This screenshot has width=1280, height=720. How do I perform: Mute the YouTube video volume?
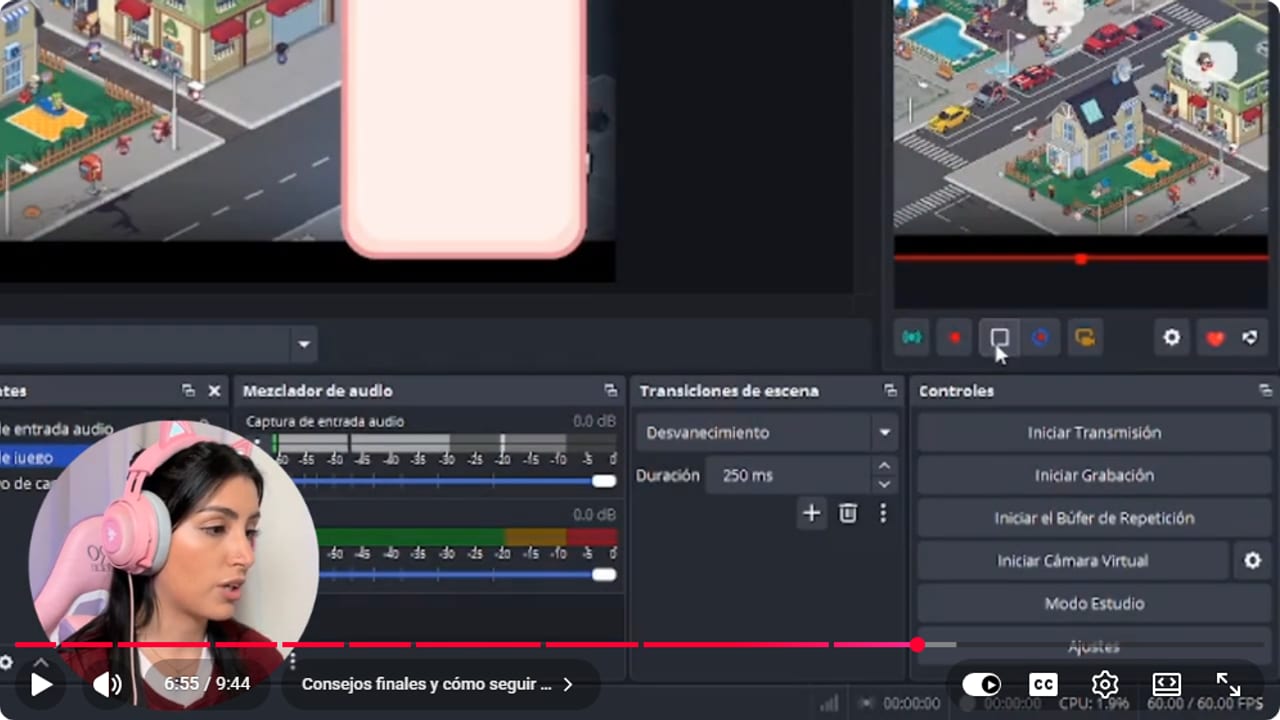click(107, 685)
